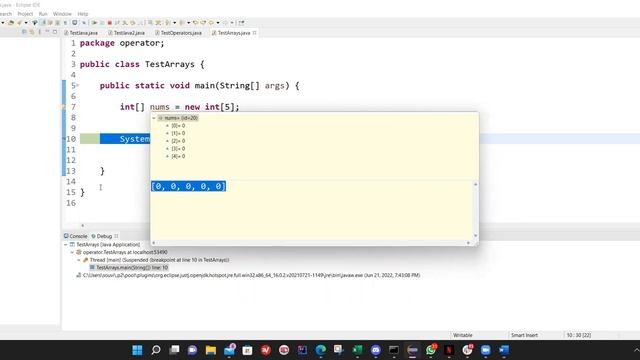Select the [1]= 0 array element
This screenshot has width=640, height=360.
pos(176,133)
